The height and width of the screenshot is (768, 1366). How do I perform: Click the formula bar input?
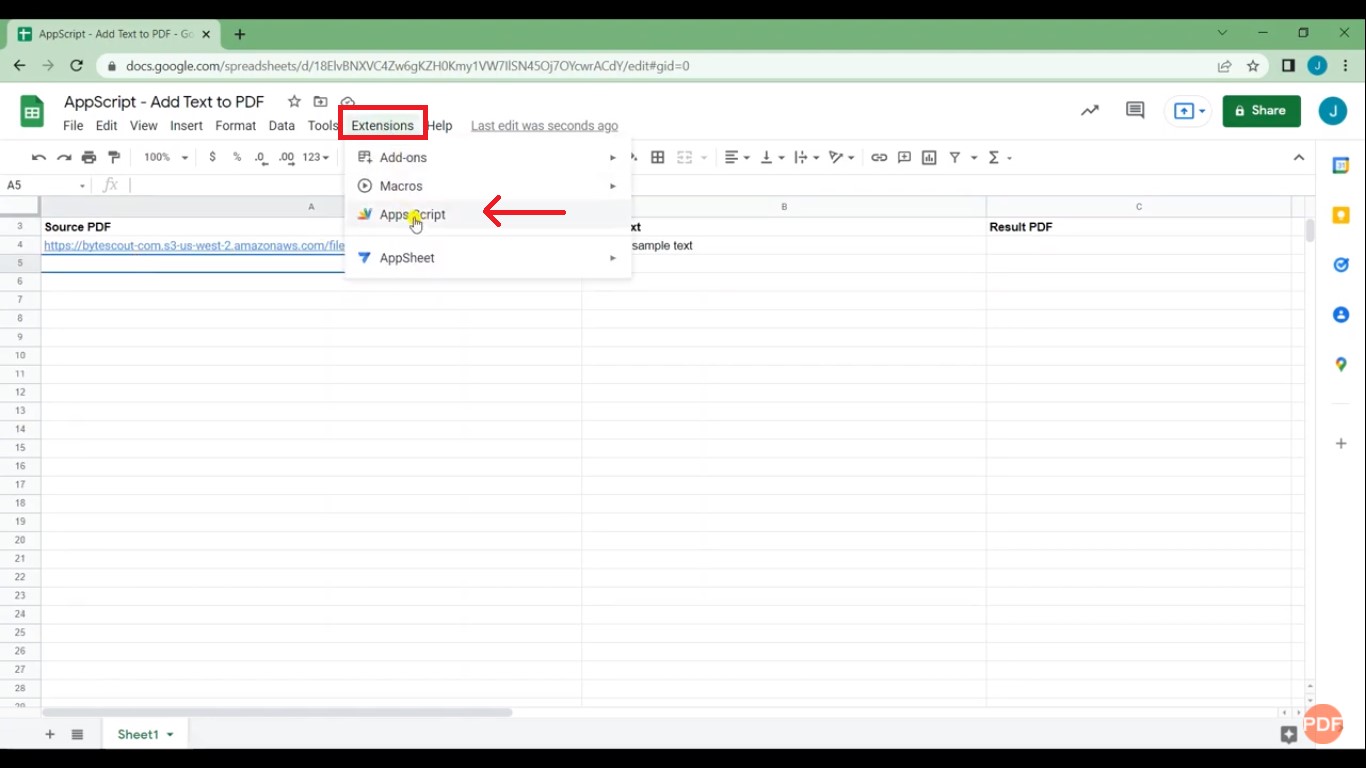718,185
